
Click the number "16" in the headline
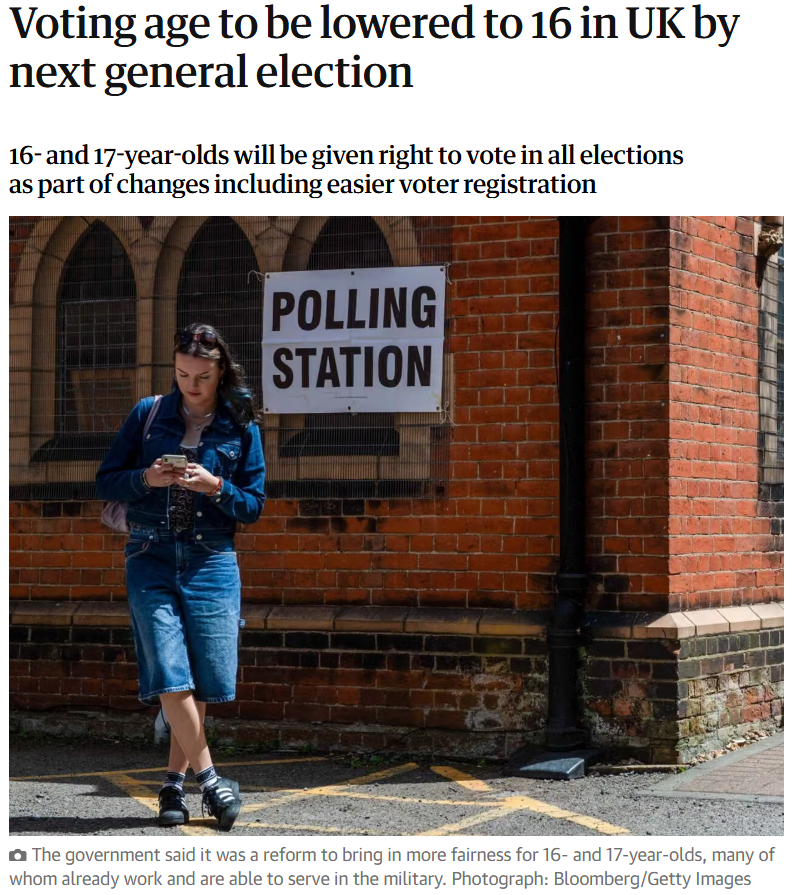(551, 23)
